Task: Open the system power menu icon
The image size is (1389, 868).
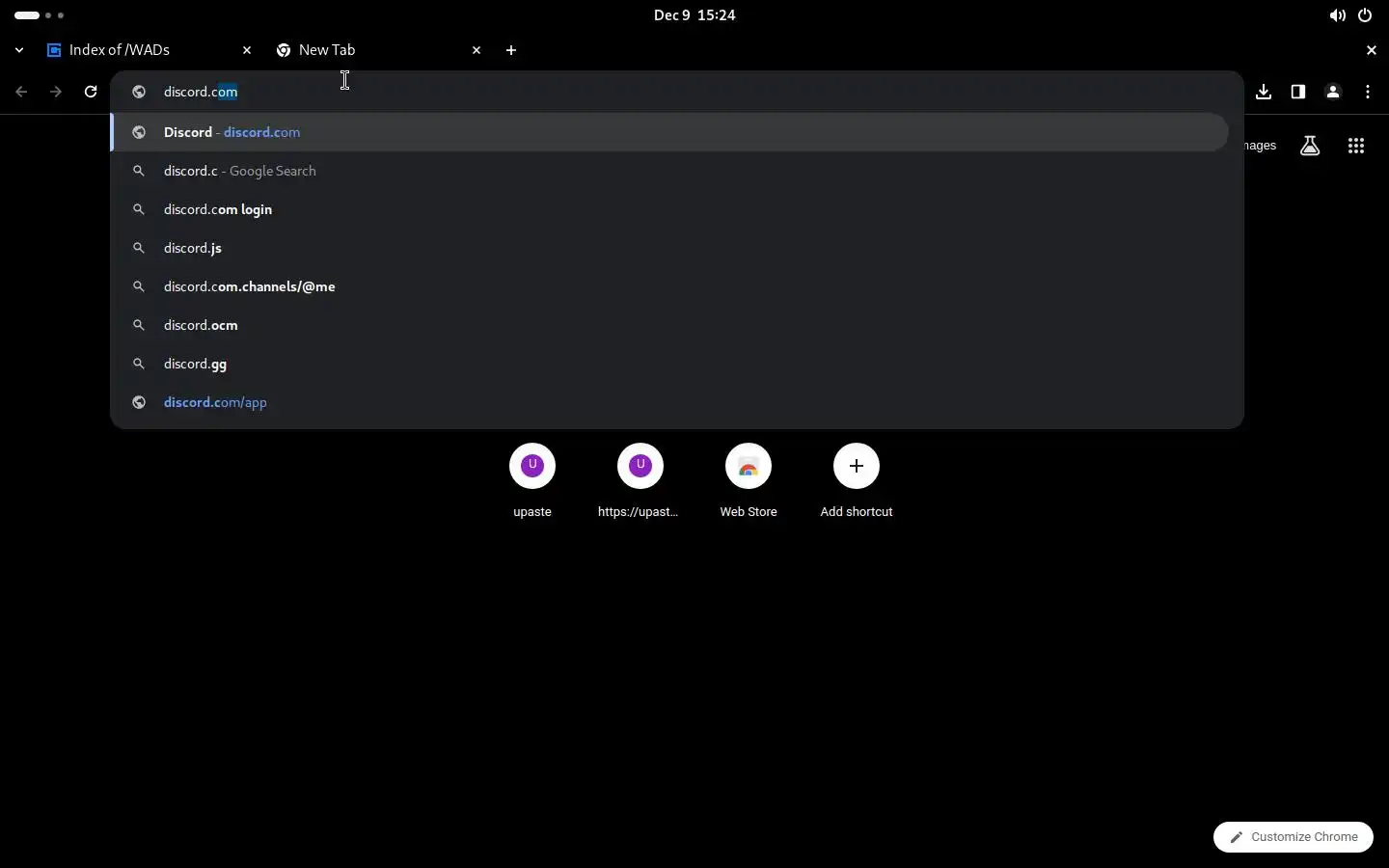Action: click(x=1367, y=15)
